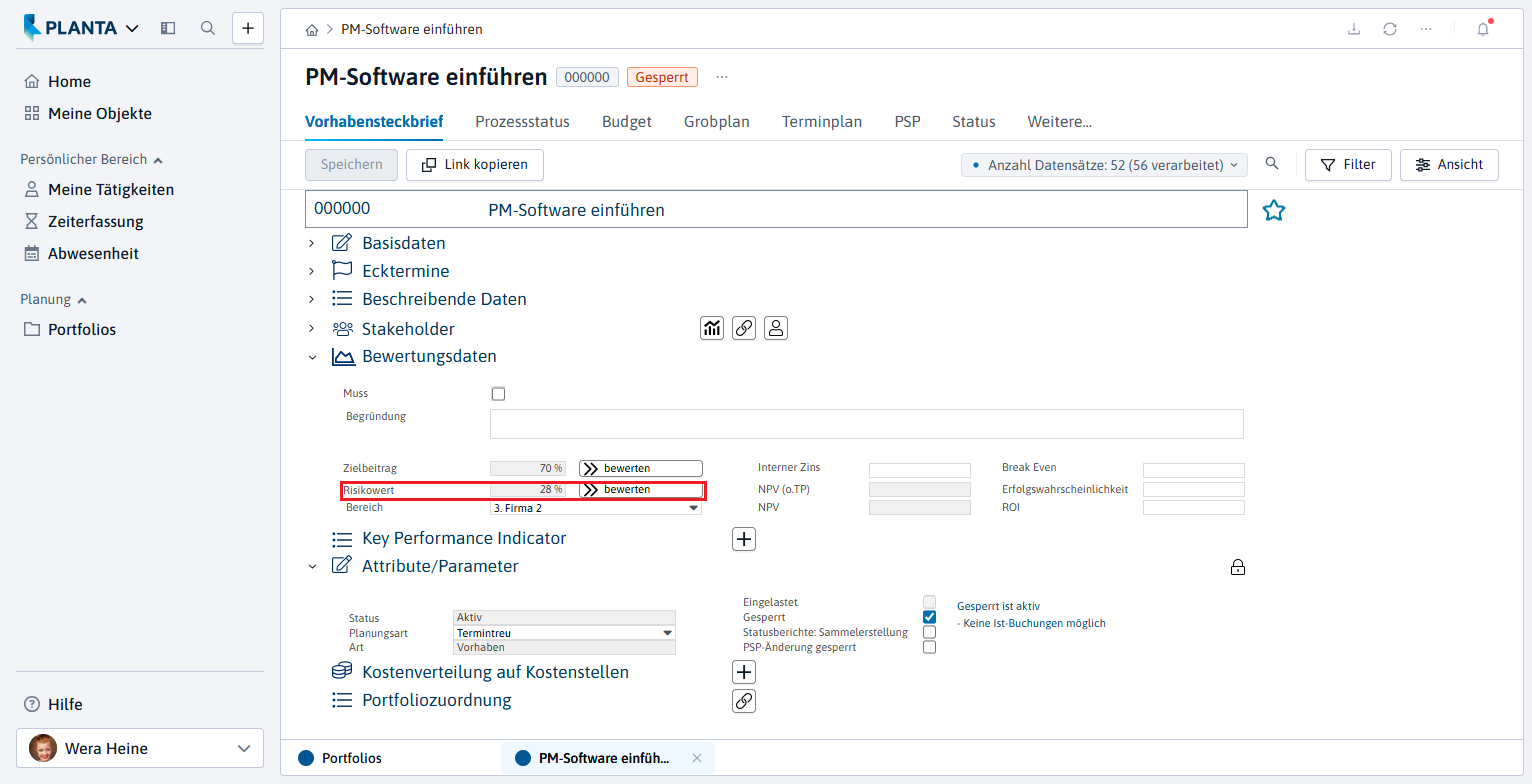The image size is (1532, 784).
Task: Open the Terminplan tab
Action: click(x=822, y=122)
